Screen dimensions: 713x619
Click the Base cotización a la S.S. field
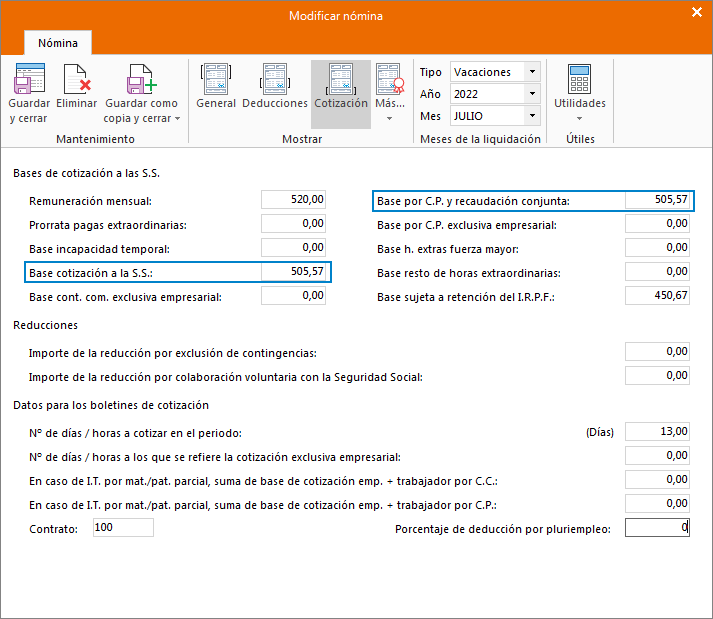[293, 271]
